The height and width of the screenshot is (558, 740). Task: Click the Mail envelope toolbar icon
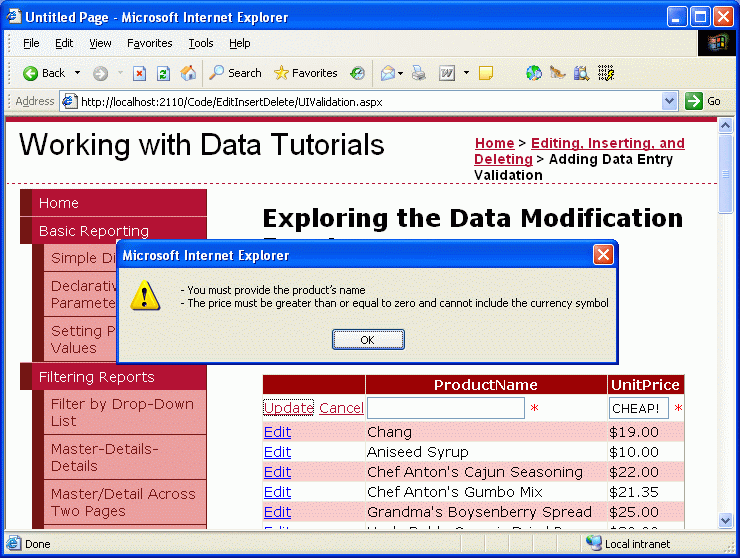tap(387, 73)
